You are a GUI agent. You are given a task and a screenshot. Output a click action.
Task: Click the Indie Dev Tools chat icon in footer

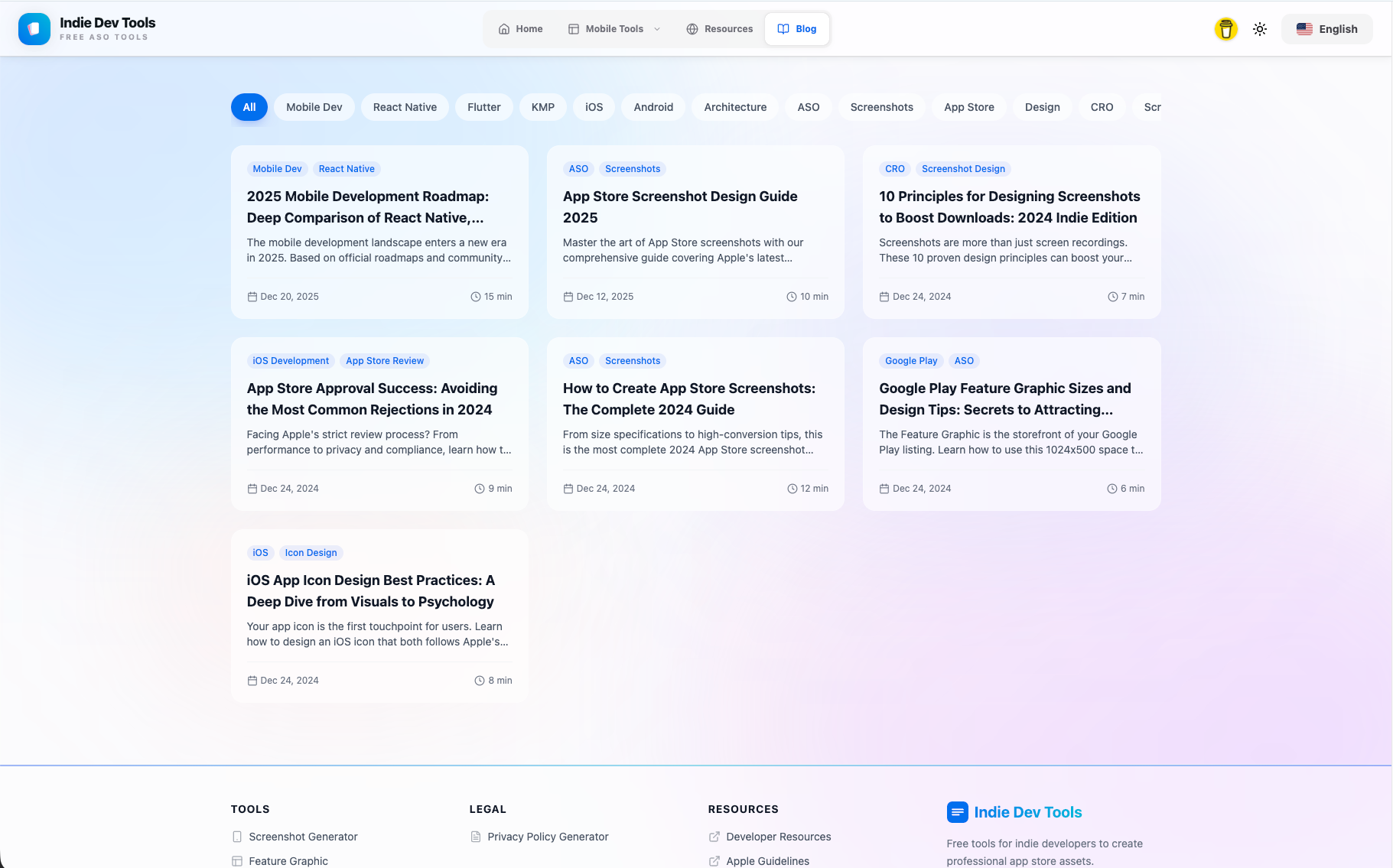pyautogui.click(x=958, y=812)
